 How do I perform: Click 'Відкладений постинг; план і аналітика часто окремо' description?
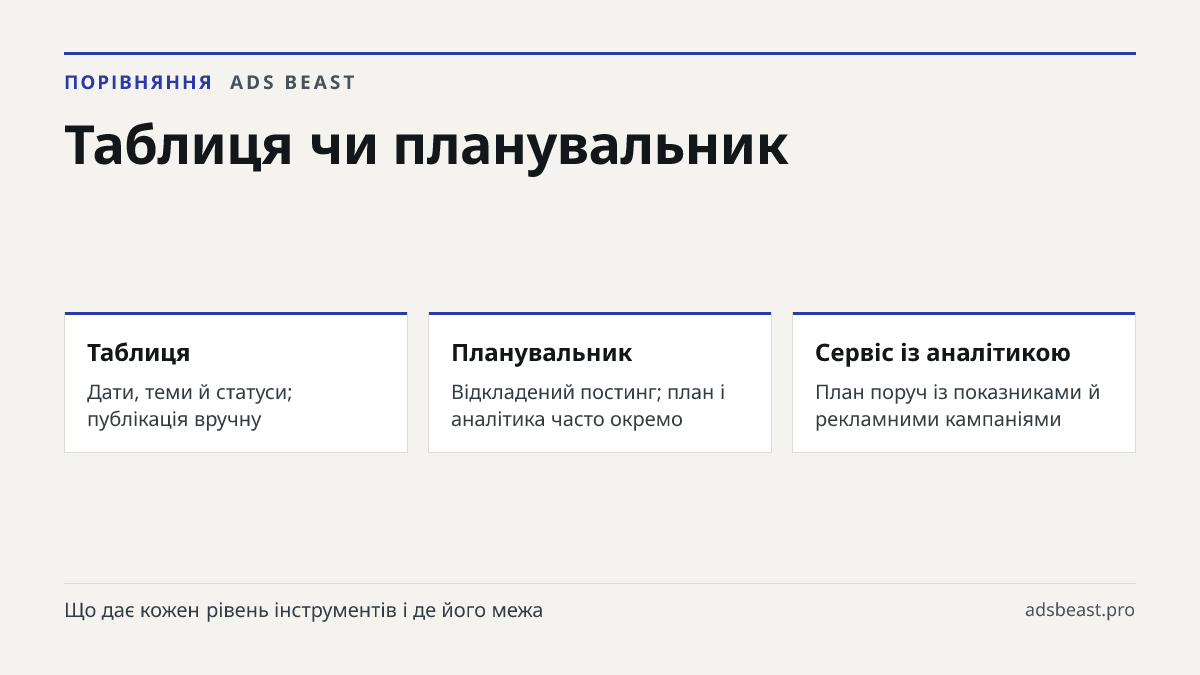pos(588,406)
